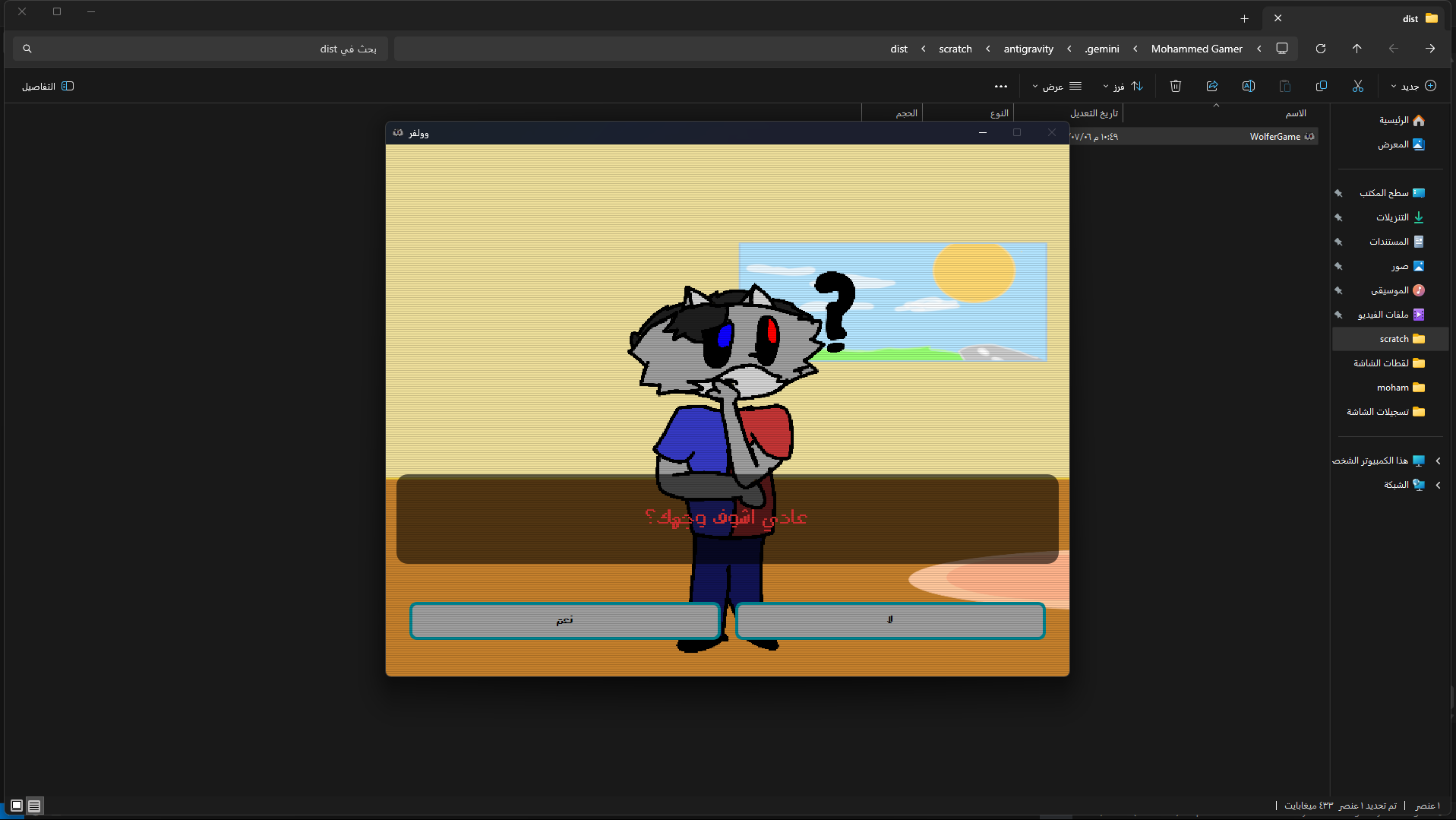Click the rename icon in Explorer toolbar
1456x820 pixels.
[x=1249, y=86]
